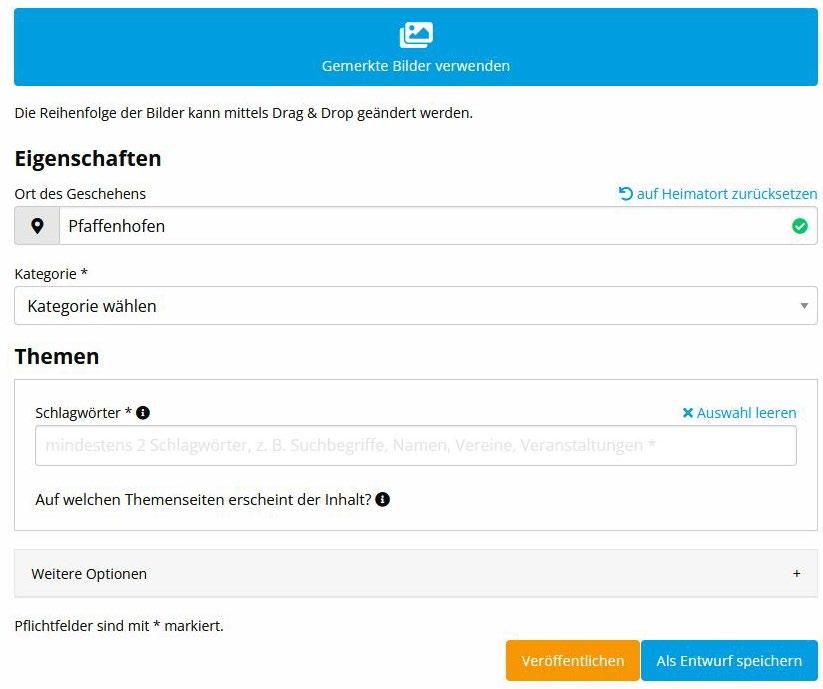Click Gemerkte Bilder verwenden banner
The image size is (823, 689).
(416, 47)
